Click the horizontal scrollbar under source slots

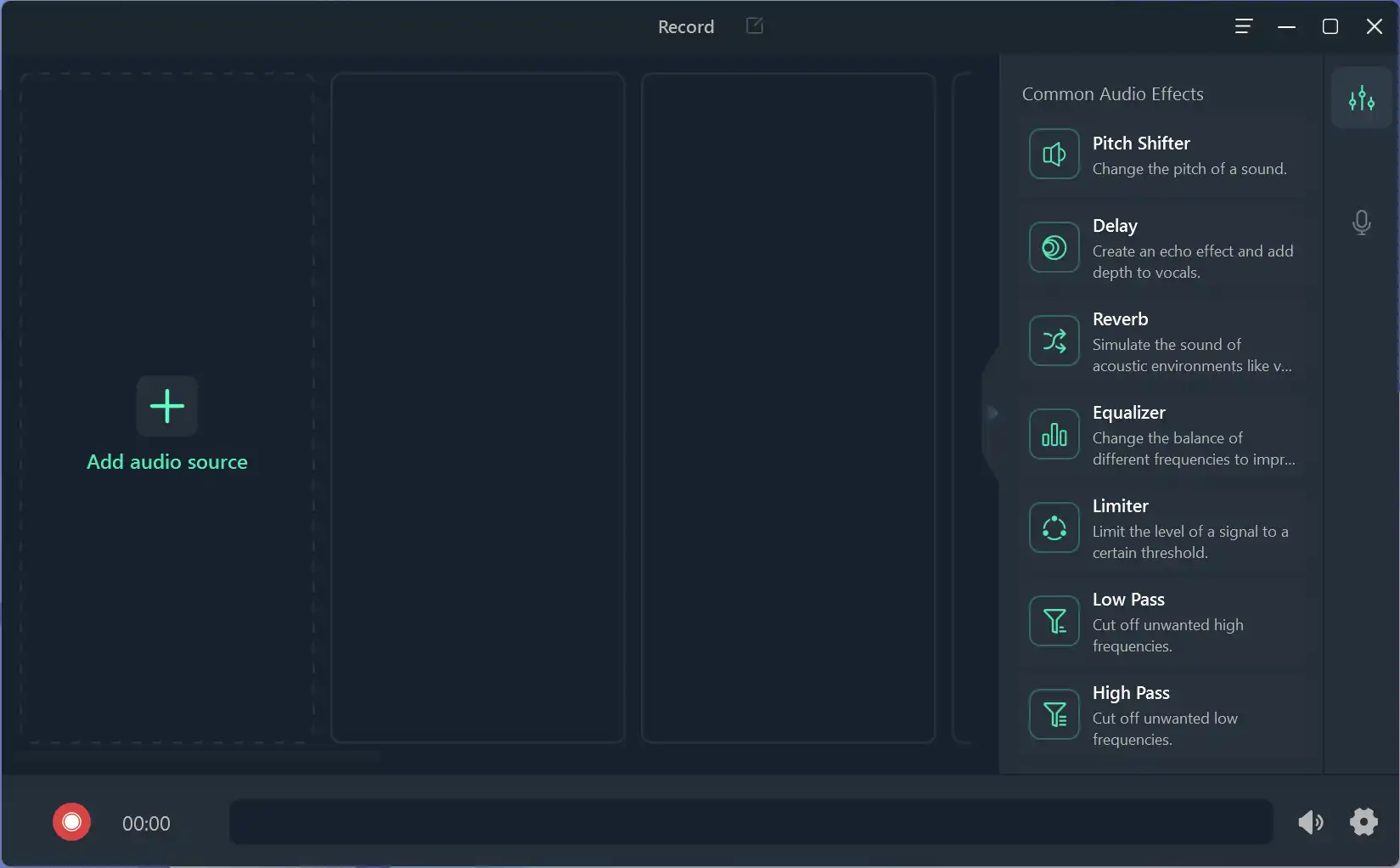coord(200,754)
